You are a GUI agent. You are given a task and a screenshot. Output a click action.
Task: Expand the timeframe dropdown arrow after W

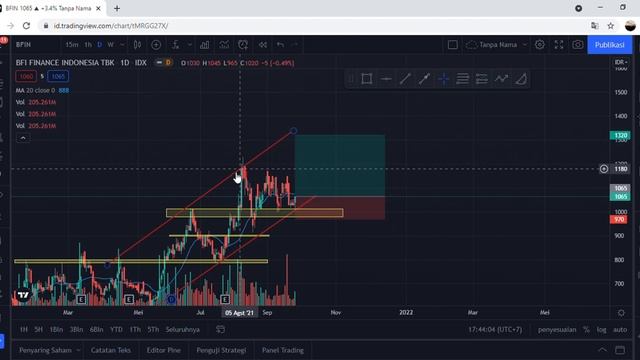click(122, 45)
